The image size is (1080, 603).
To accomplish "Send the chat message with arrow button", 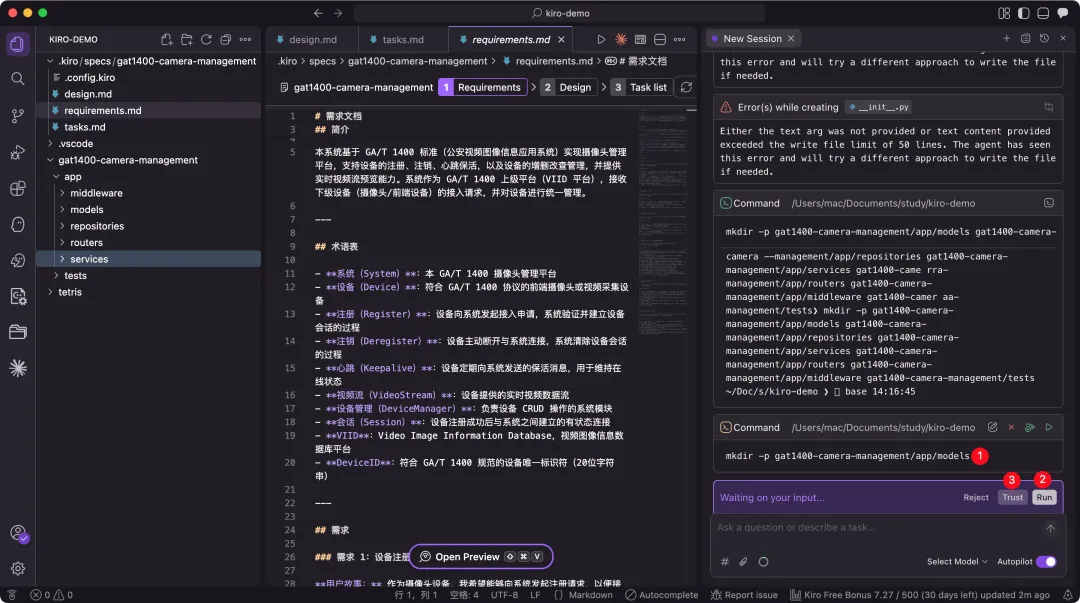I will 1050,529.
